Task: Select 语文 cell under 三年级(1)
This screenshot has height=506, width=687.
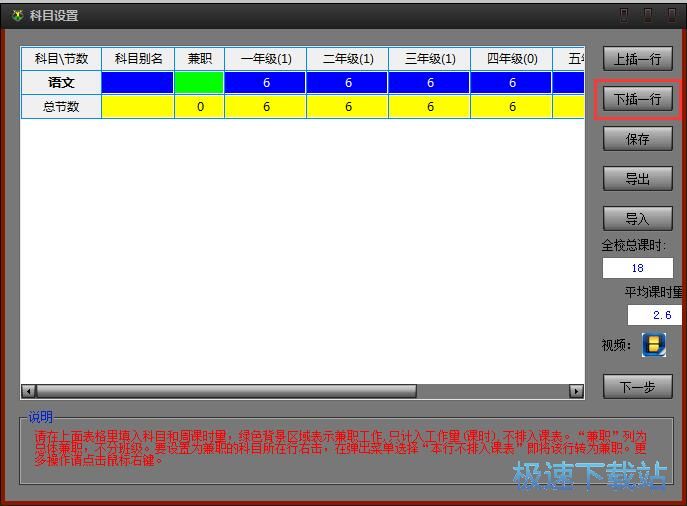Action: coord(429,82)
